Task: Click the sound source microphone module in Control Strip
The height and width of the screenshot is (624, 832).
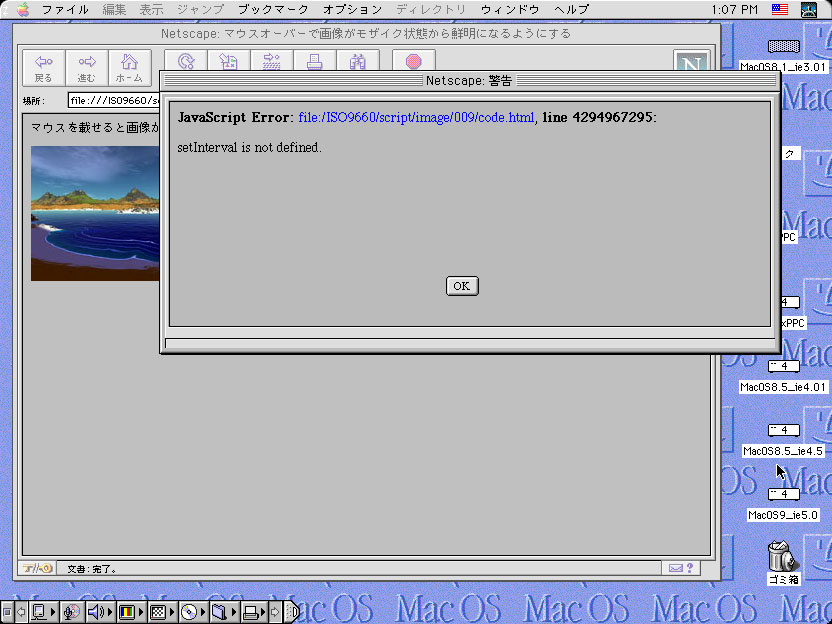Action: [72, 612]
